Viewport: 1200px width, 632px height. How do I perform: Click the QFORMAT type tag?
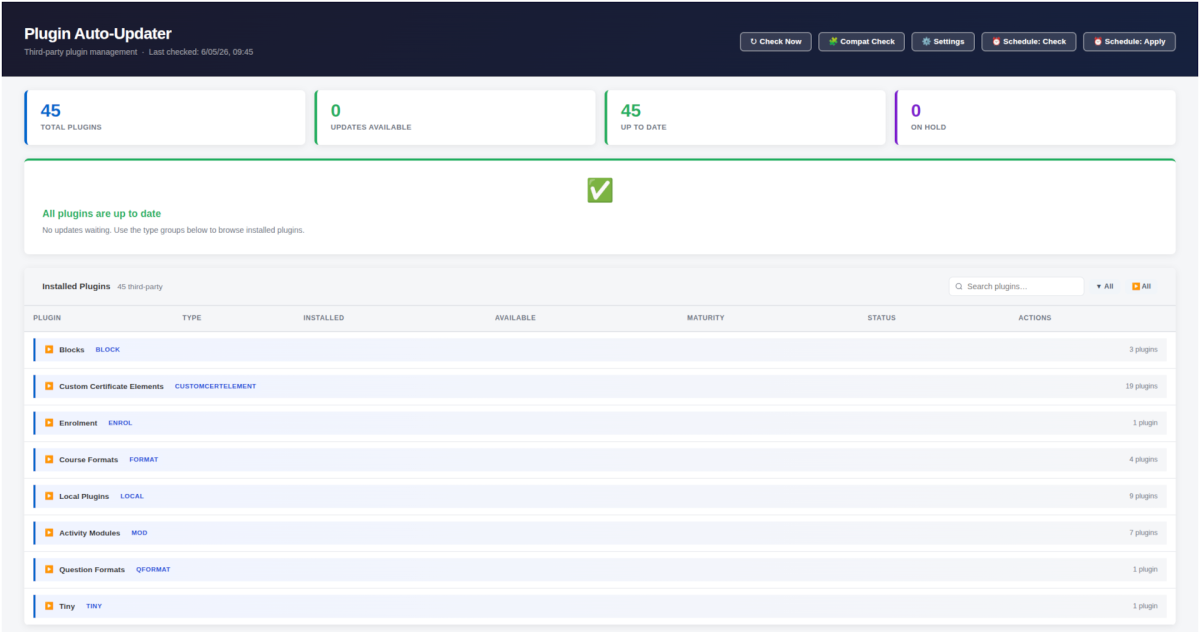coord(153,569)
